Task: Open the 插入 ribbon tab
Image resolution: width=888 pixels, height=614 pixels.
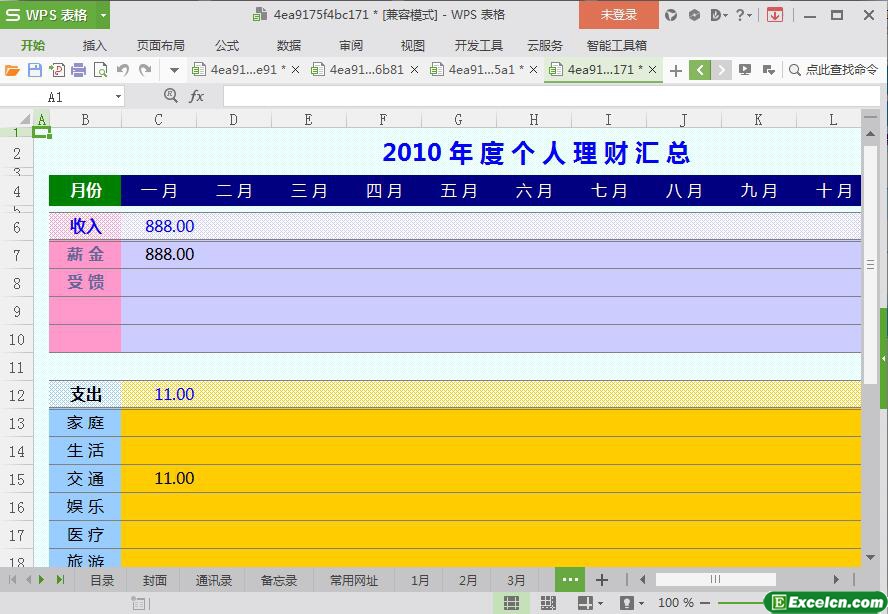Action: point(94,45)
